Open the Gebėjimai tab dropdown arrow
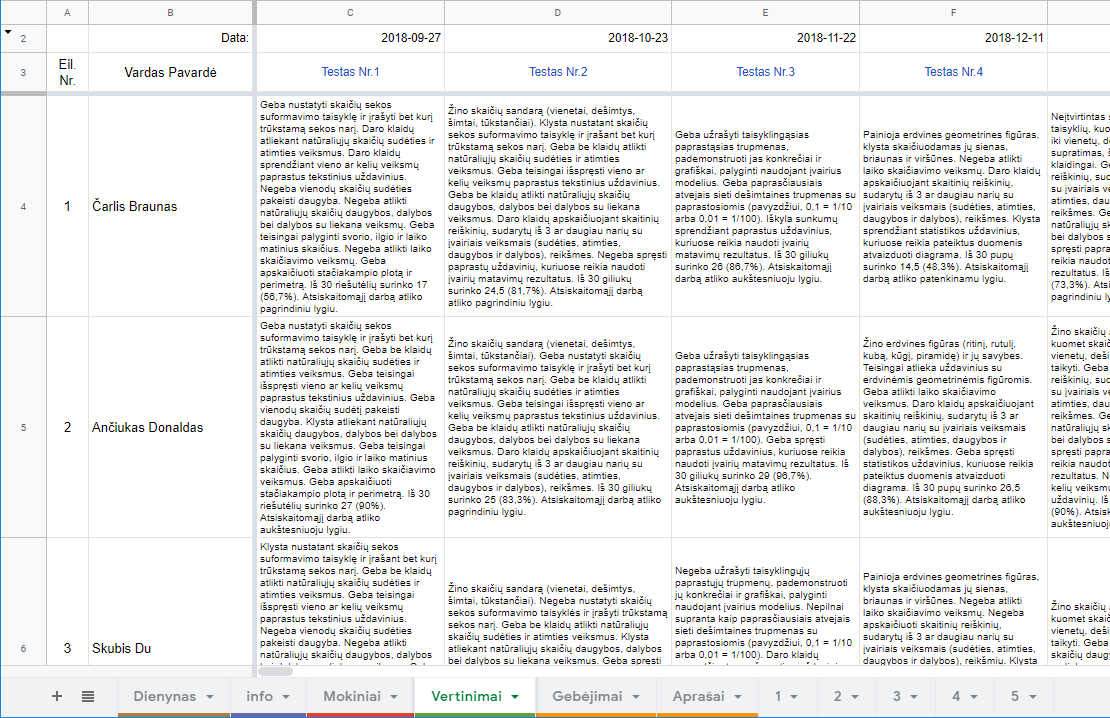Screen dimensions: 1110x718 pos(636,697)
